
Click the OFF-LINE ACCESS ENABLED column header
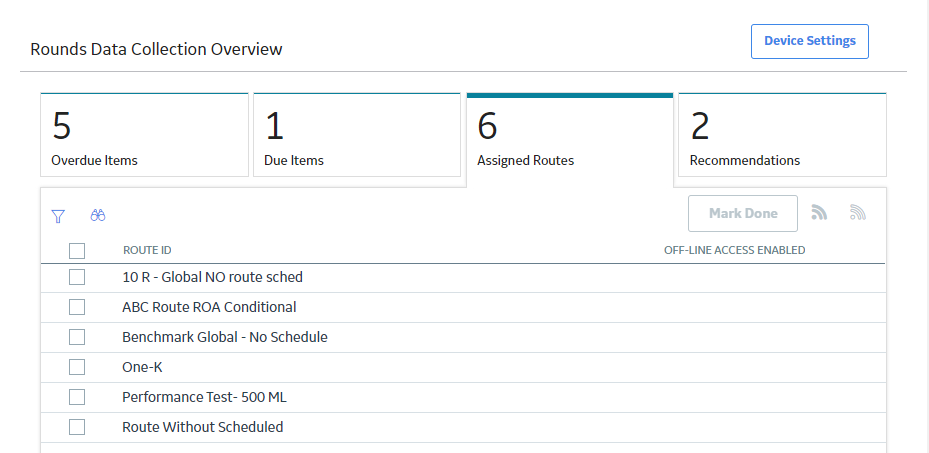point(735,250)
